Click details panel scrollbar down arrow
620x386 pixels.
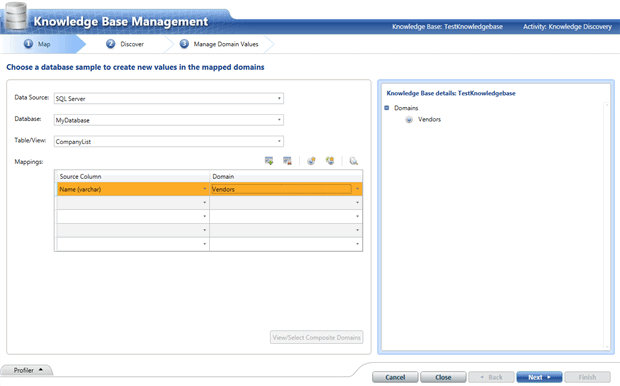tap(607, 347)
